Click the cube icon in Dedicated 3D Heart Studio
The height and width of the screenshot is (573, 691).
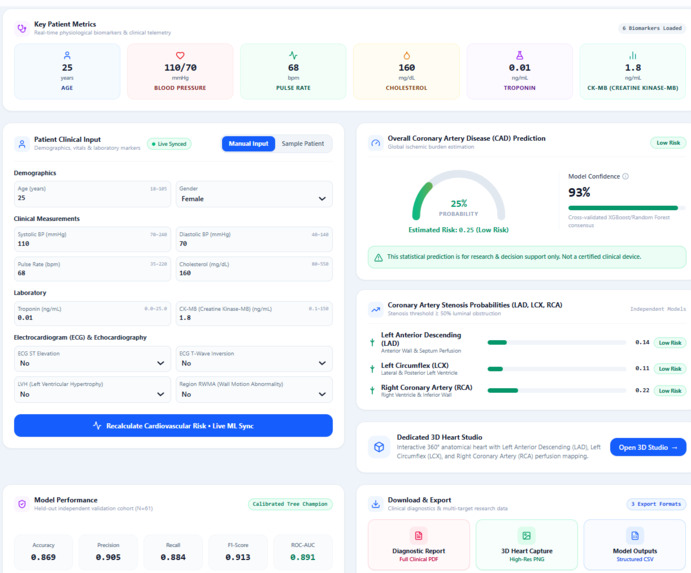click(379, 447)
